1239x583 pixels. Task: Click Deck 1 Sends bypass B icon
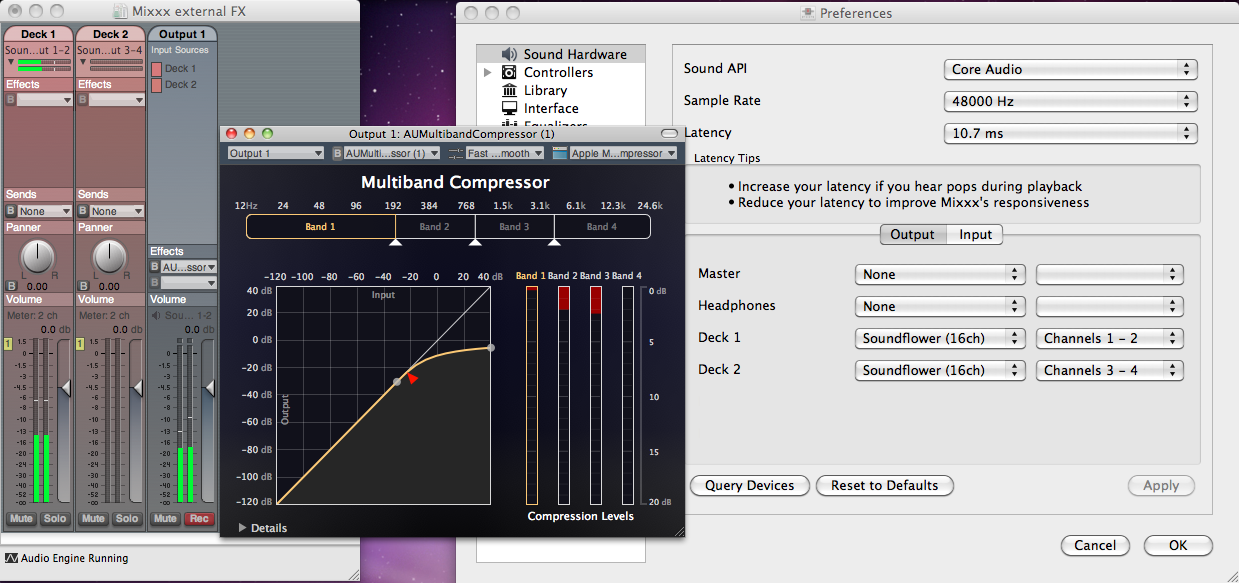coord(11,211)
